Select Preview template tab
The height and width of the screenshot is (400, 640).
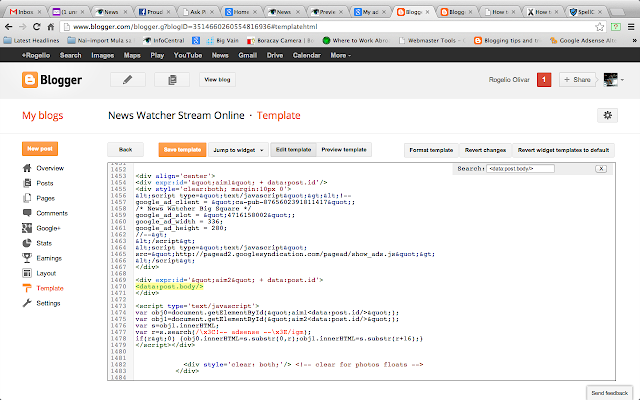(344, 150)
